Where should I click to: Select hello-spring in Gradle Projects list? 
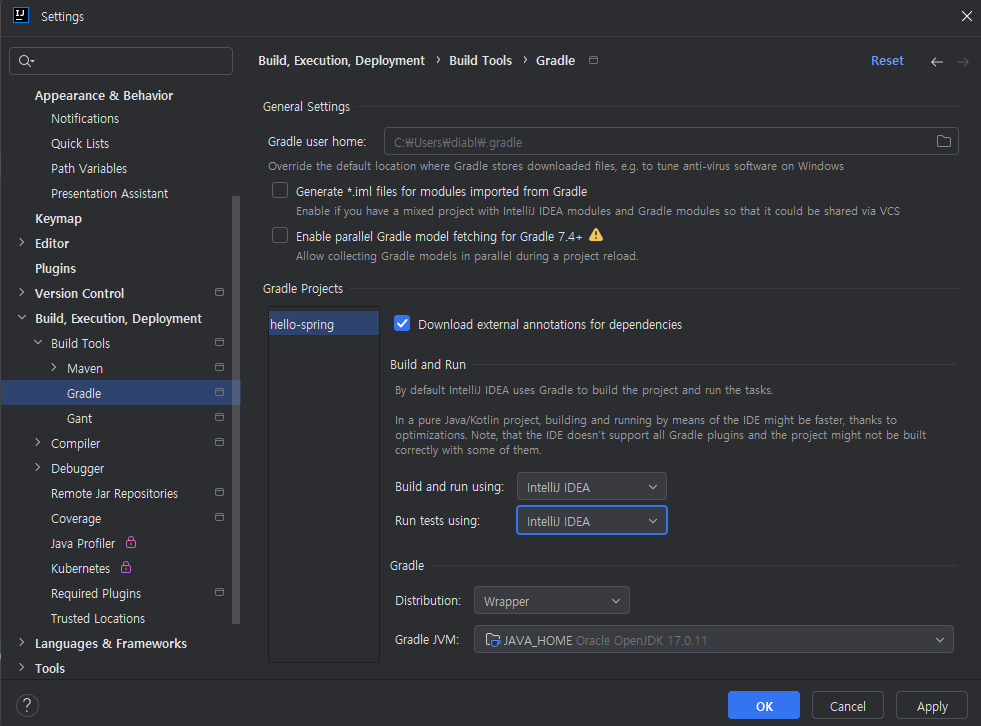point(323,324)
